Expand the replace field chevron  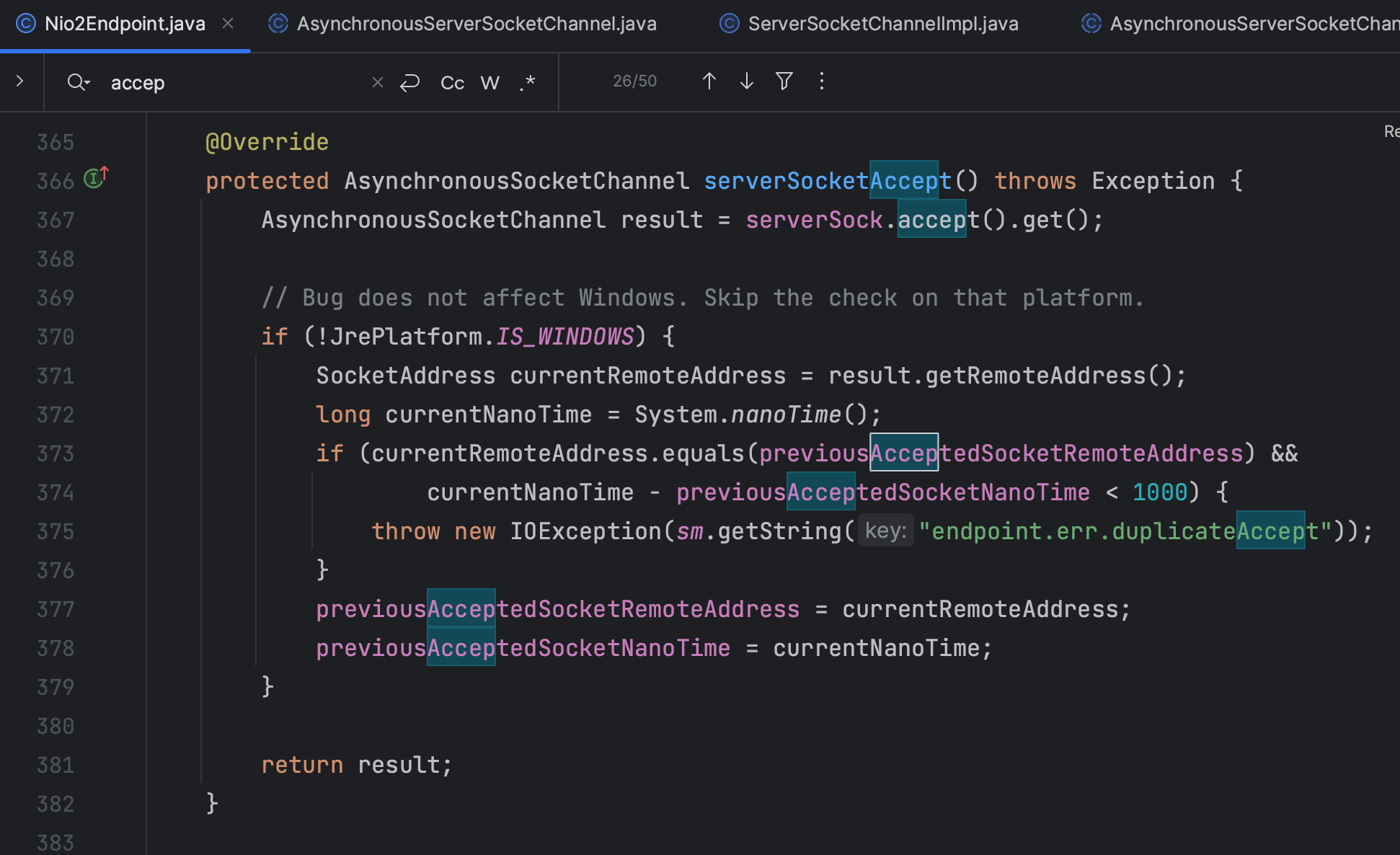[x=20, y=81]
